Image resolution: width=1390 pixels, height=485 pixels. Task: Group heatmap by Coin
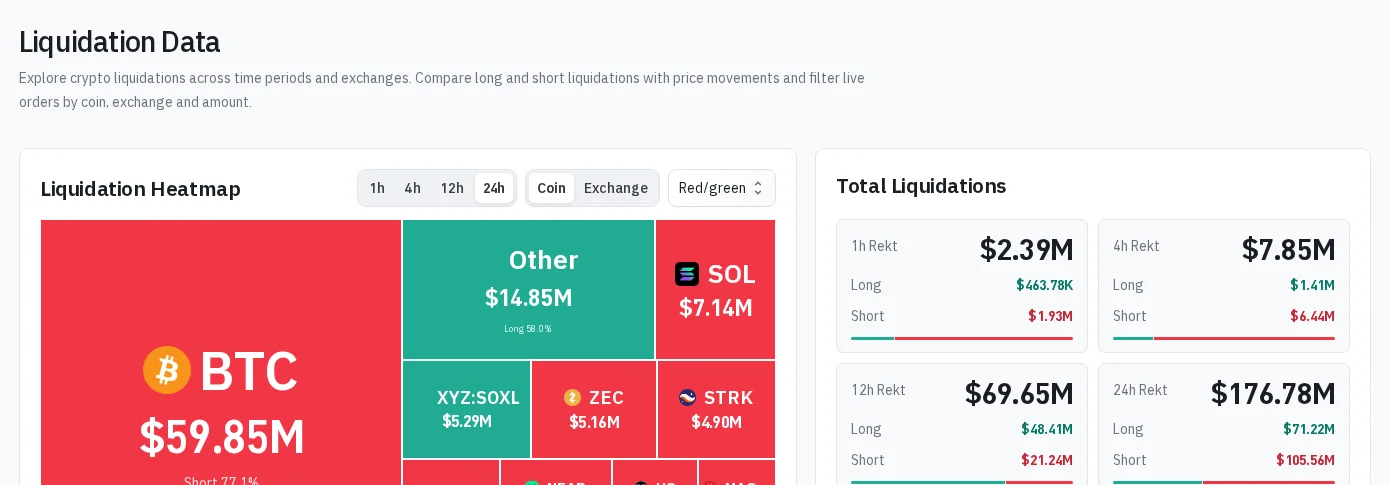[551, 188]
